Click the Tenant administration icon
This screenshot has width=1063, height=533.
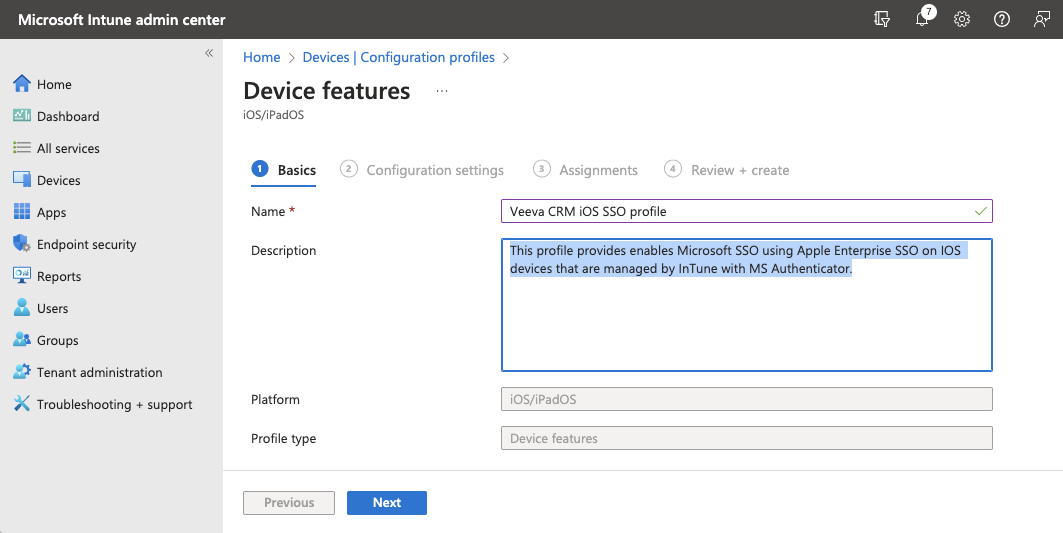coord(22,372)
